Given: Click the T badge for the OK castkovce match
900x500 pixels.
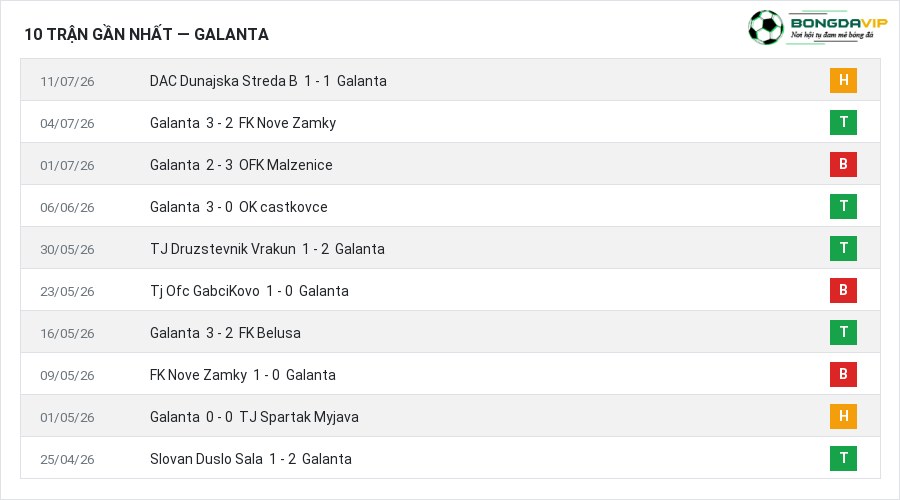Looking at the screenshot, I should click(843, 206).
